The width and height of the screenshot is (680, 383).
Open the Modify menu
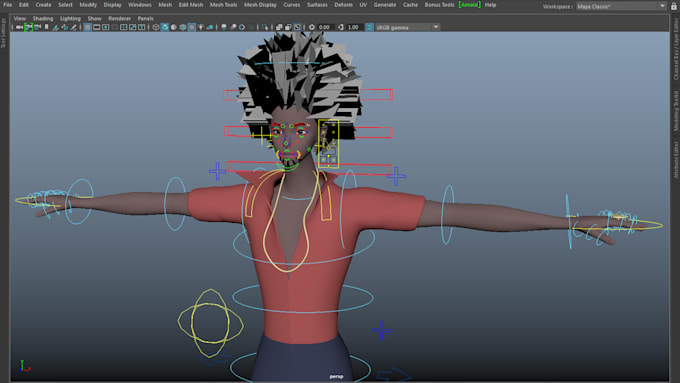88,5
